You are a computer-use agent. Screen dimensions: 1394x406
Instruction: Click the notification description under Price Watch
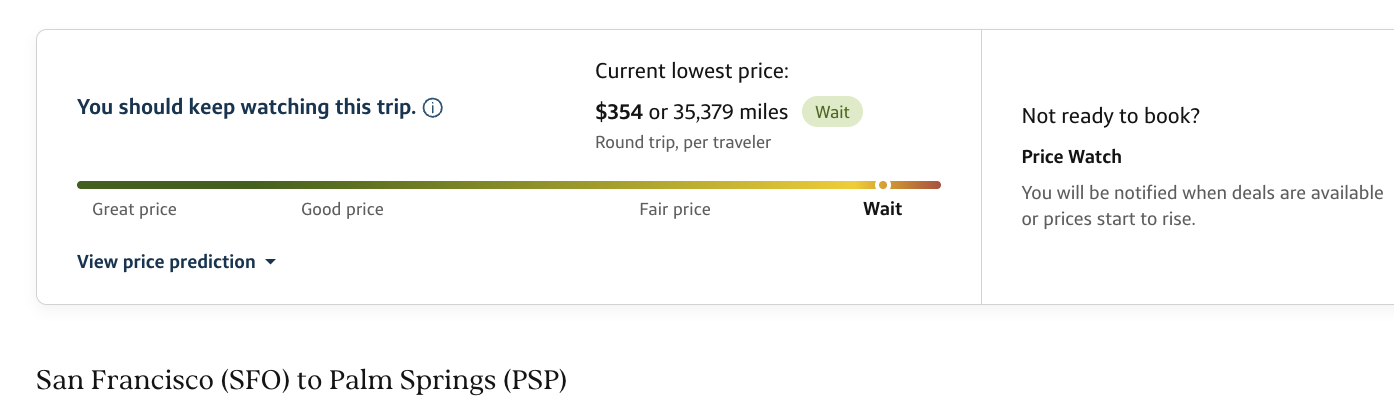coord(1202,206)
